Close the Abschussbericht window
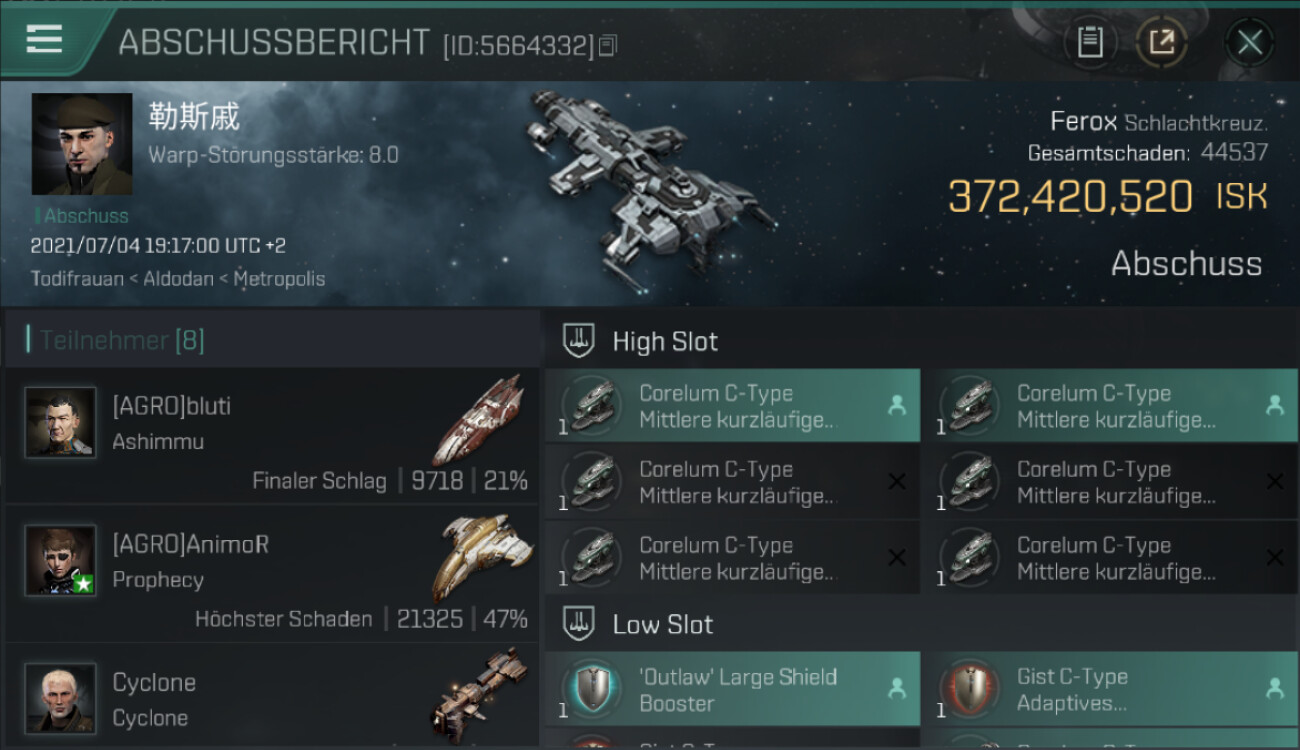The image size is (1300, 750). click(x=1249, y=42)
